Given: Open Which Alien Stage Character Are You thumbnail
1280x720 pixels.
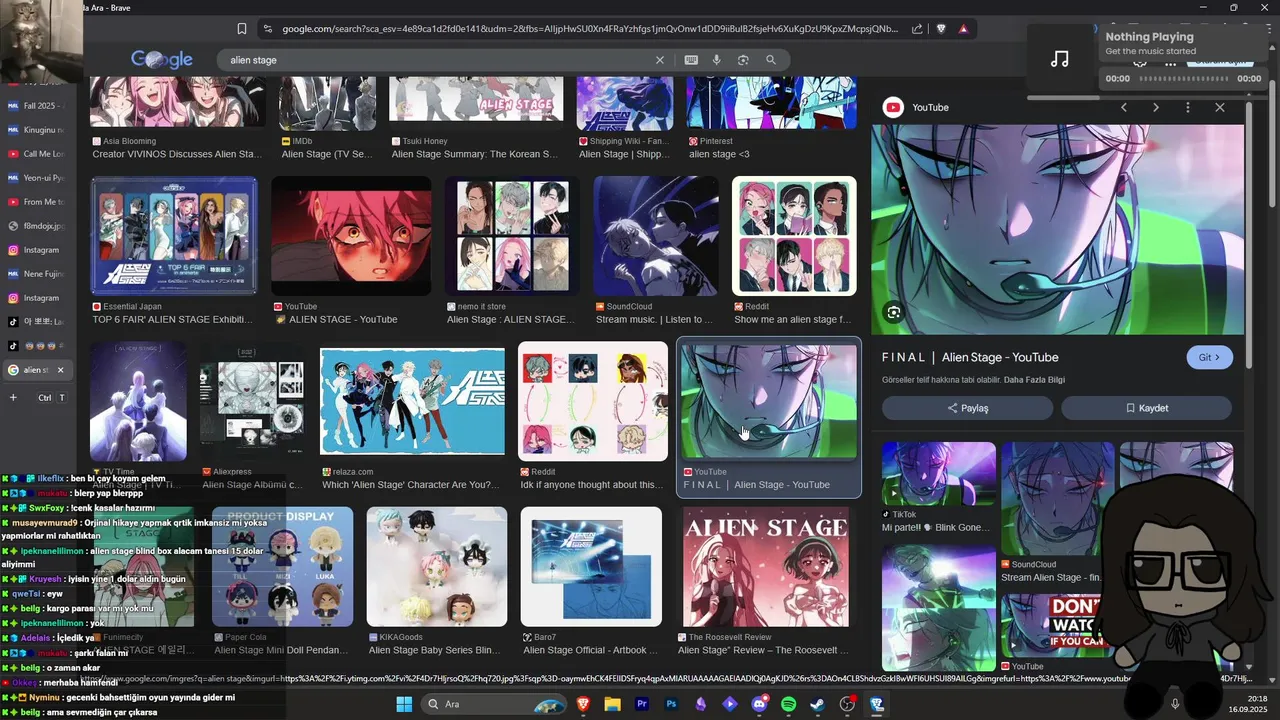Looking at the screenshot, I should [412, 400].
